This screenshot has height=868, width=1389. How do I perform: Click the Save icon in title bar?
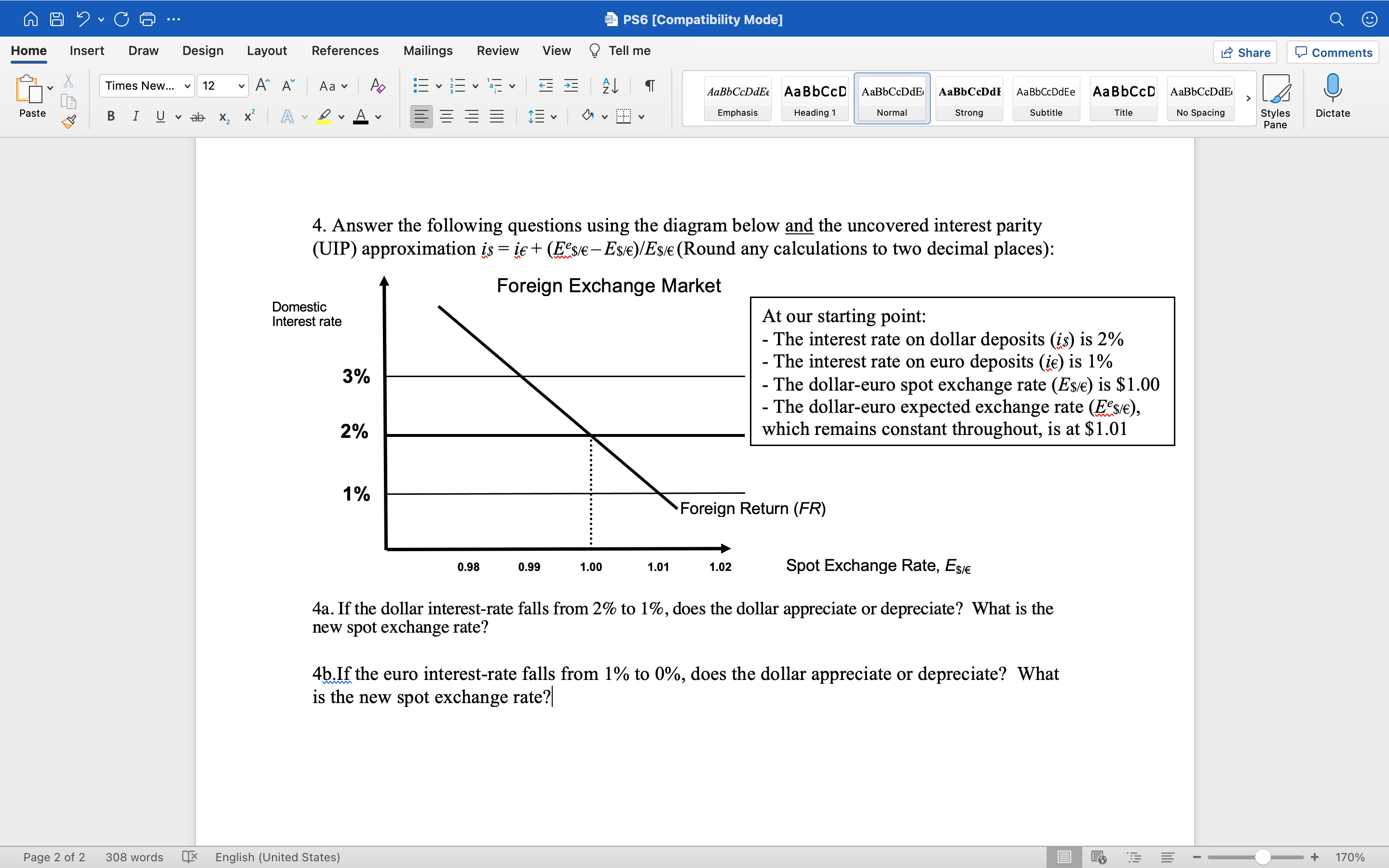click(x=56, y=19)
